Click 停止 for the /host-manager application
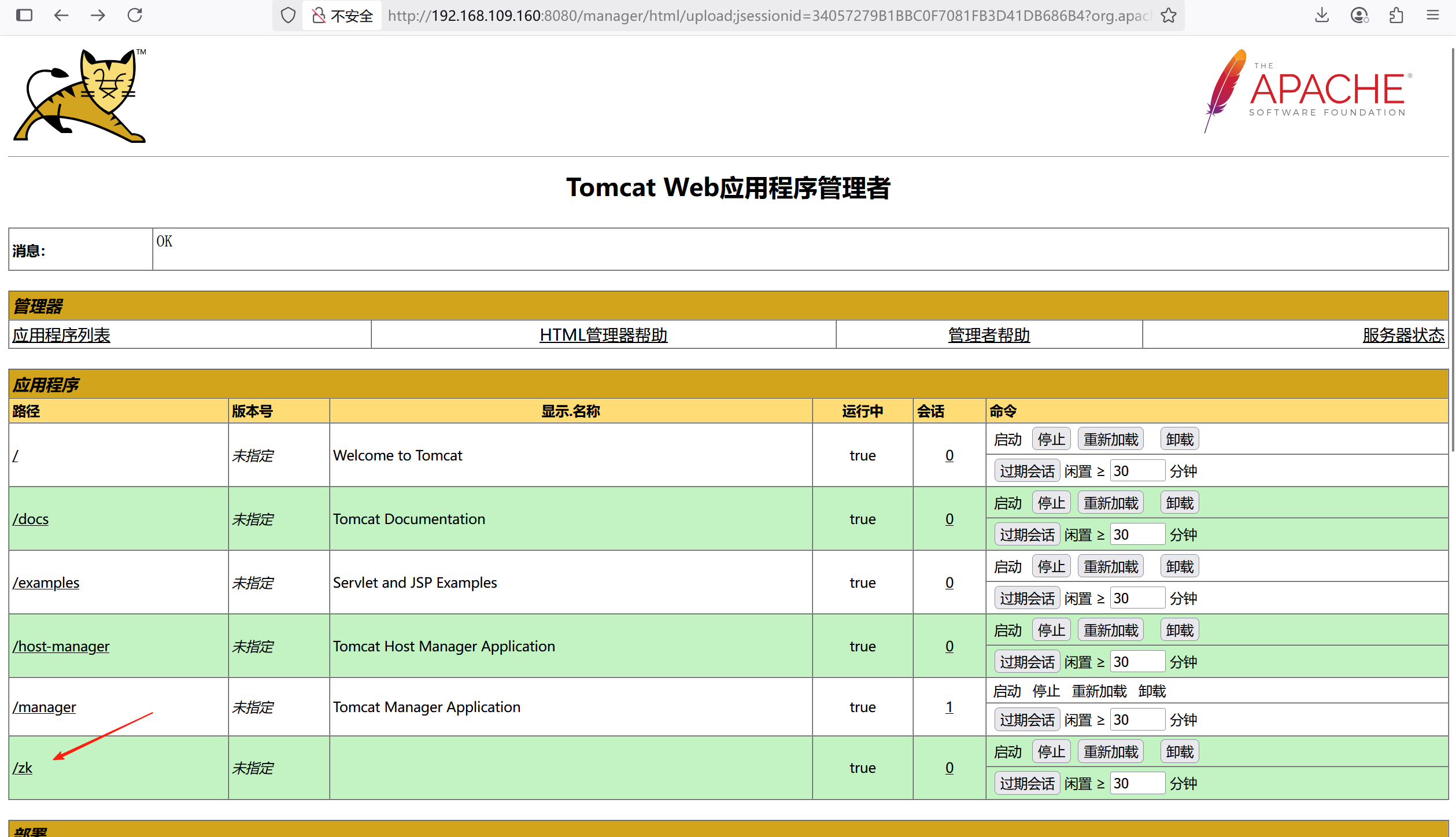This screenshot has height=837, width=1456. [x=1051, y=630]
